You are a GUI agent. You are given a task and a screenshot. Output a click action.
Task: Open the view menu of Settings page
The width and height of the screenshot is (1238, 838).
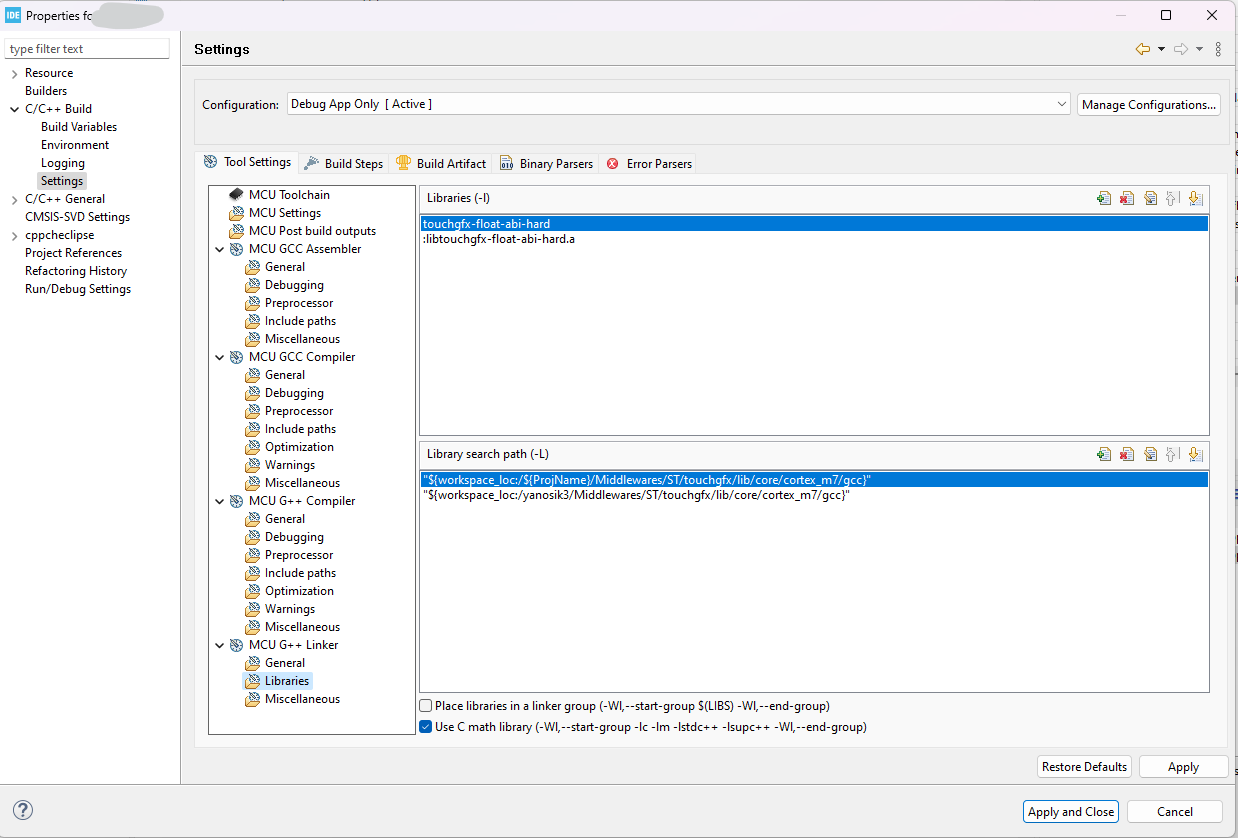pyautogui.click(x=1217, y=49)
